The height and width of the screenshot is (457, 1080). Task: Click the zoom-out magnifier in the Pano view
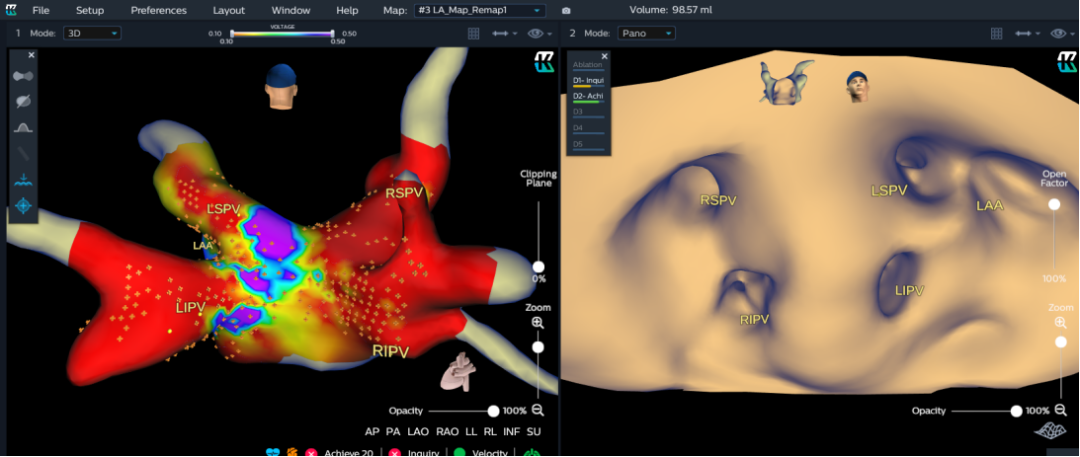[1061, 410]
